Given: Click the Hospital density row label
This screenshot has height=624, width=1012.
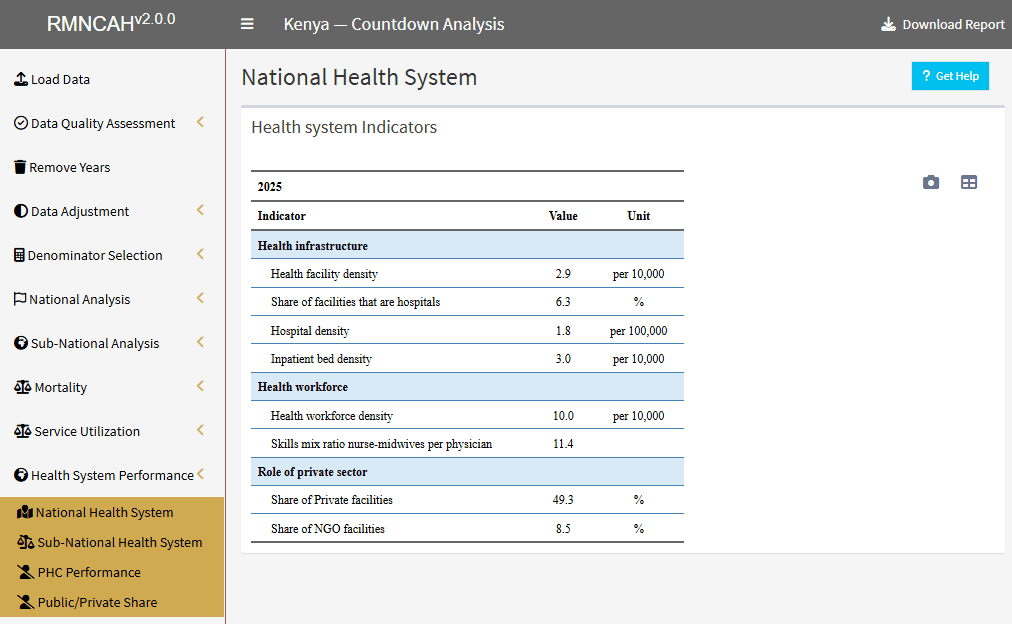Looking at the screenshot, I should [310, 330].
